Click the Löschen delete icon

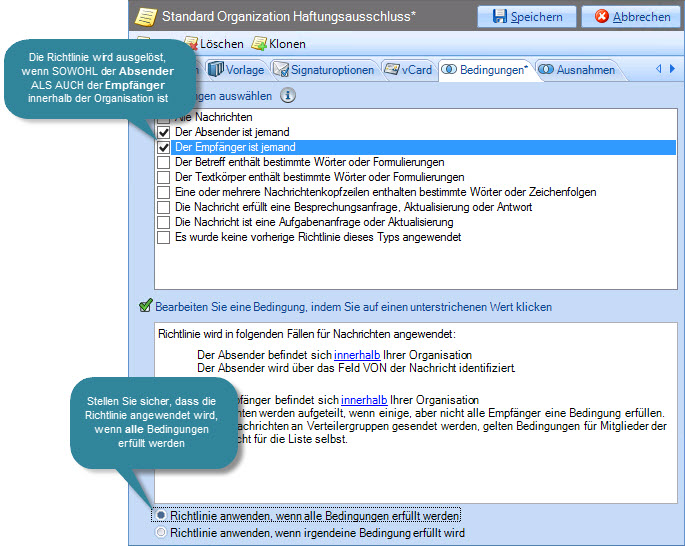coord(191,43)
